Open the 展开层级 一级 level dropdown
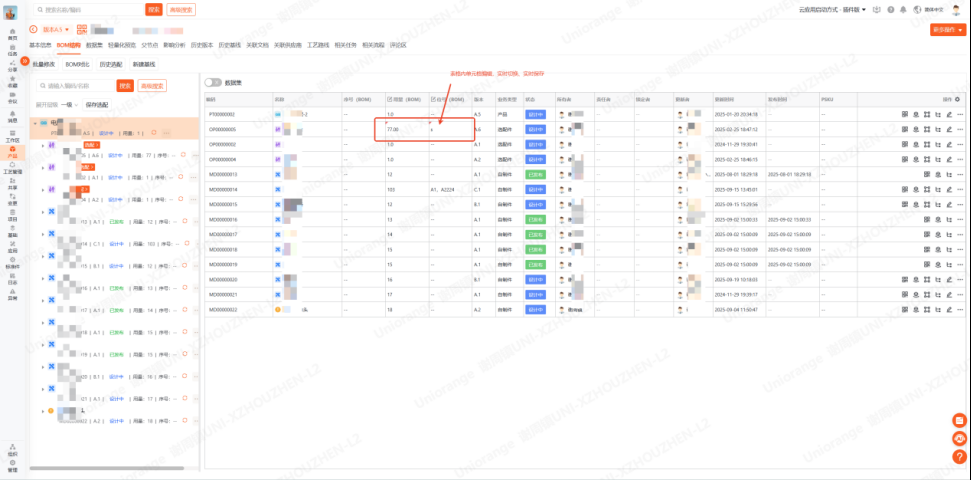The width and height of the screenshot is (971, 480). click(x=67, y=104)
